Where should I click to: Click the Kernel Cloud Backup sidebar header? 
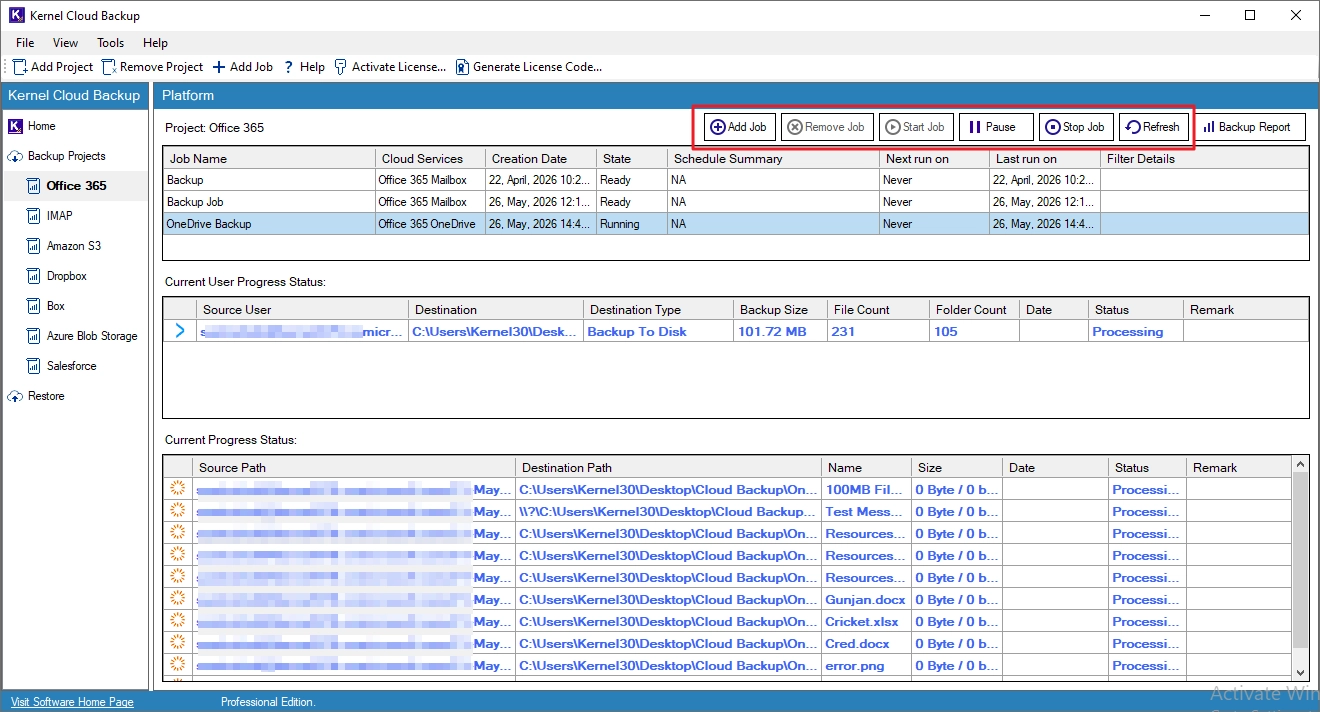click(x=74, y=95)
